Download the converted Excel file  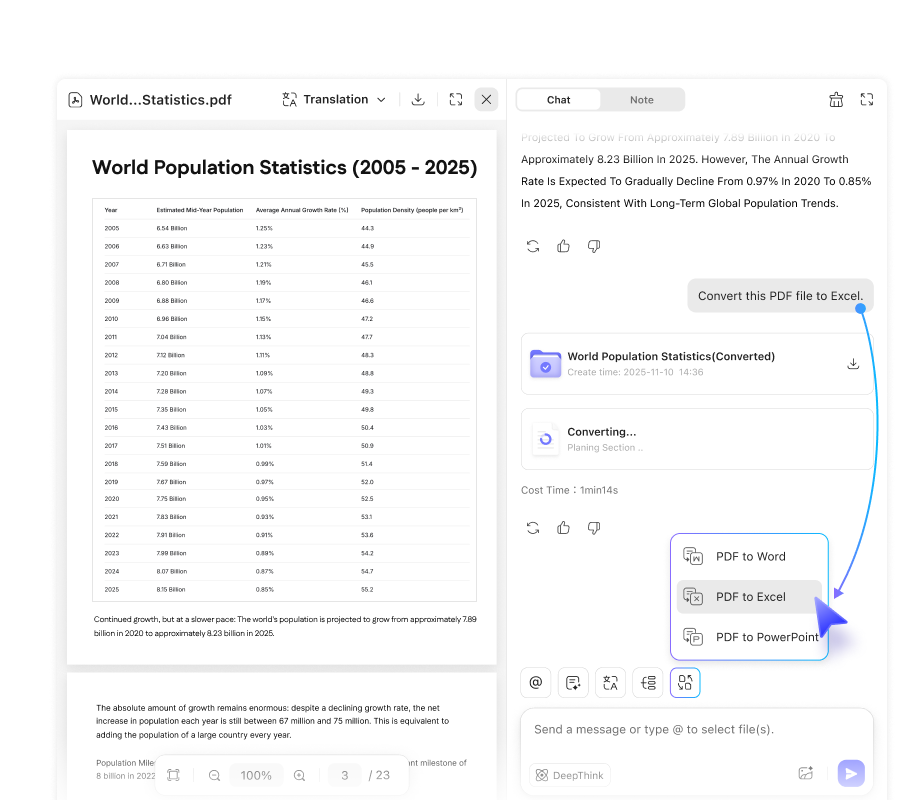click(x=852, y=363)
